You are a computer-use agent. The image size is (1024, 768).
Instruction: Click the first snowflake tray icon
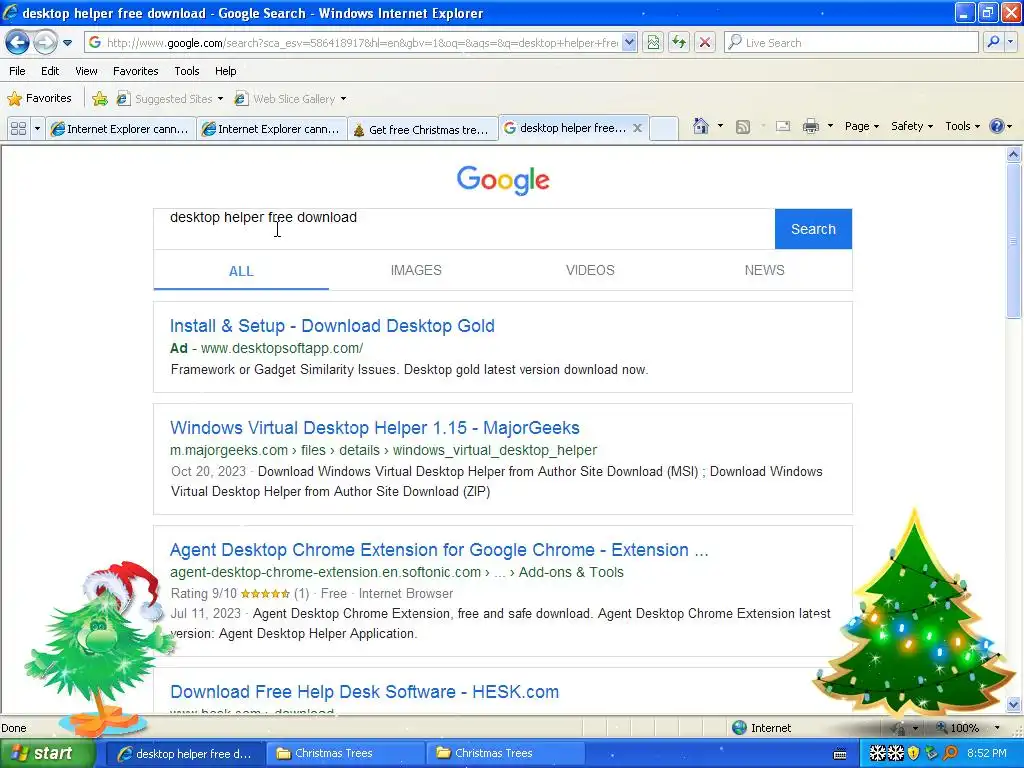877,754
